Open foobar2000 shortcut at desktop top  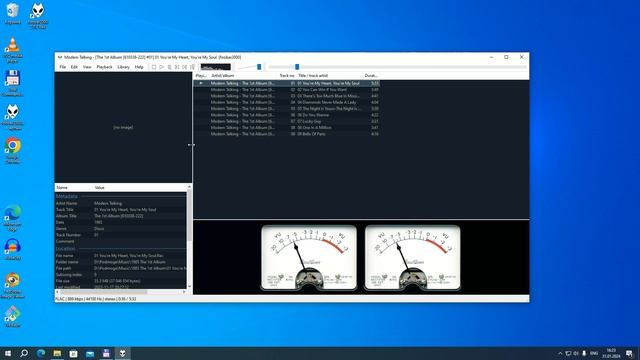click(38, 16)
